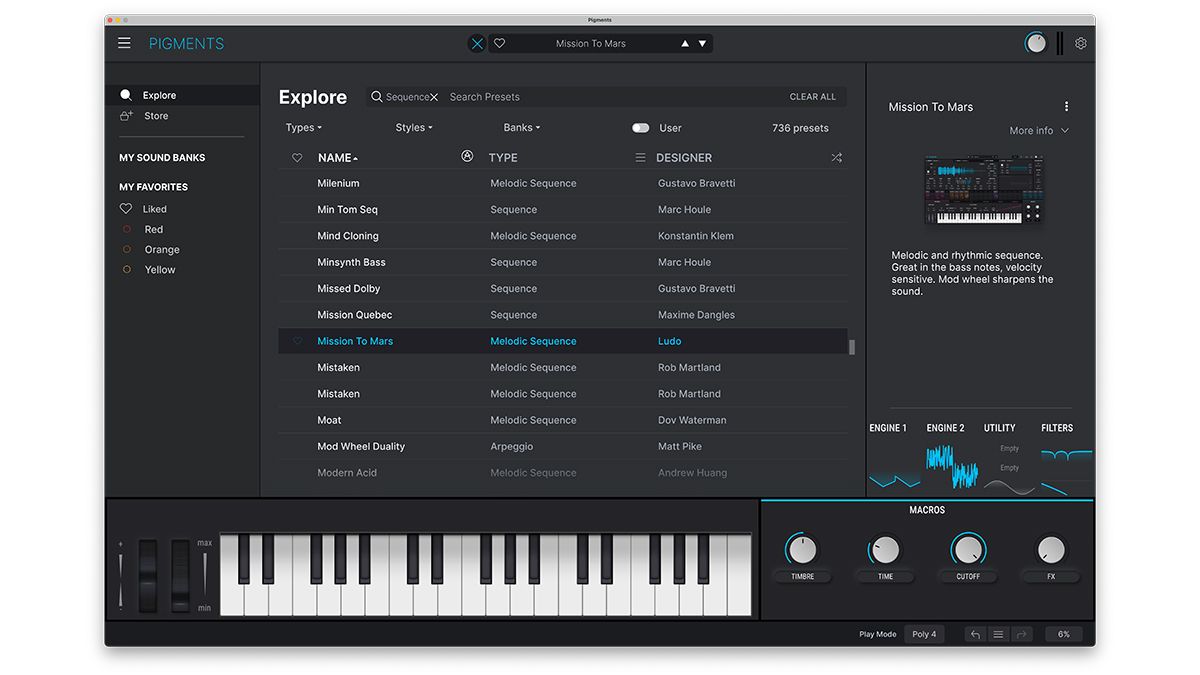Click the Utility section preview
This screenshot has width=1200, height=675.
point(1009,466)
